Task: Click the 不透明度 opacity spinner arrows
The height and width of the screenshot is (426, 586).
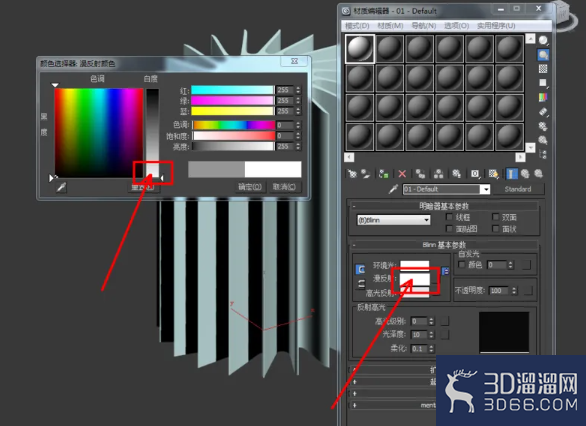Action: click(515, 290)
